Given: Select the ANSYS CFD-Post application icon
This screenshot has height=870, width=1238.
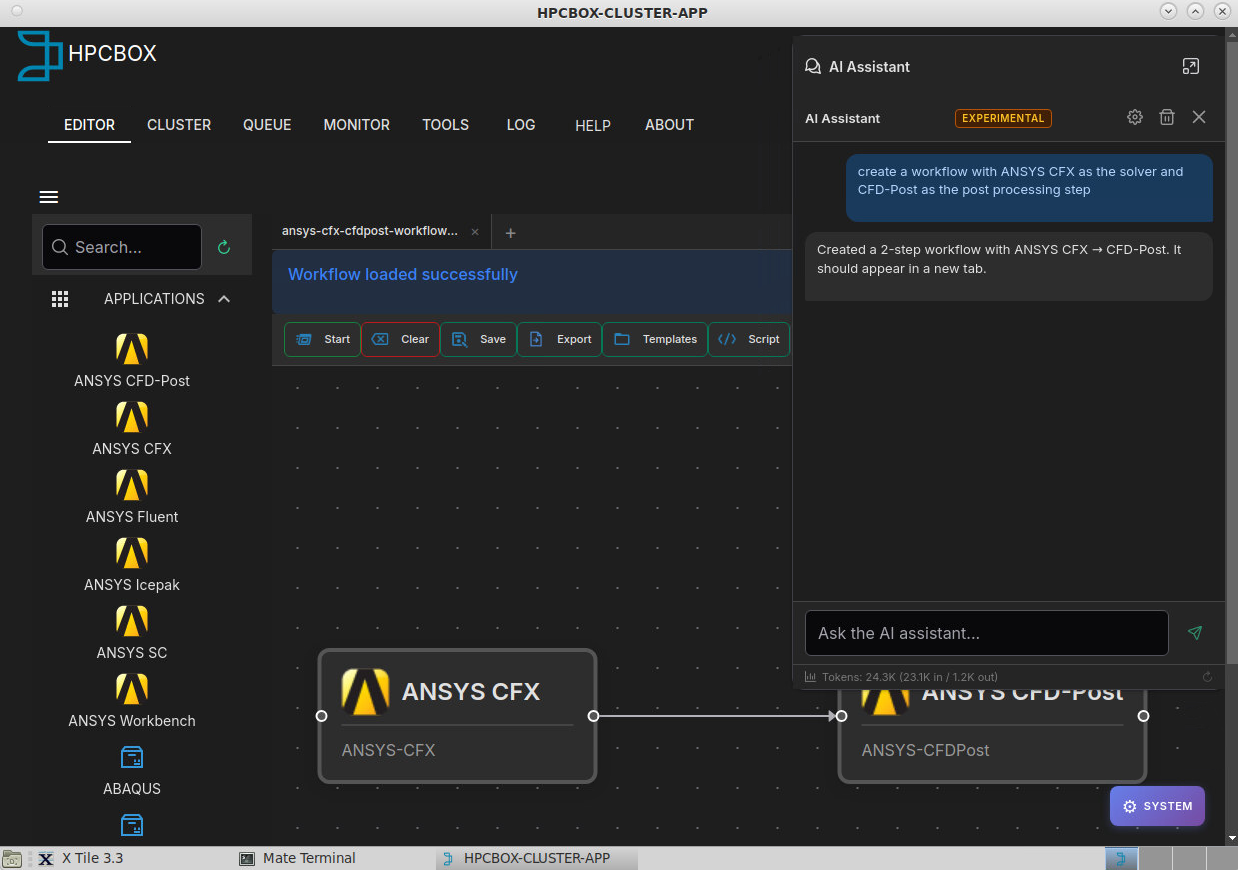Looking at the screenshot, I should 132,348.
